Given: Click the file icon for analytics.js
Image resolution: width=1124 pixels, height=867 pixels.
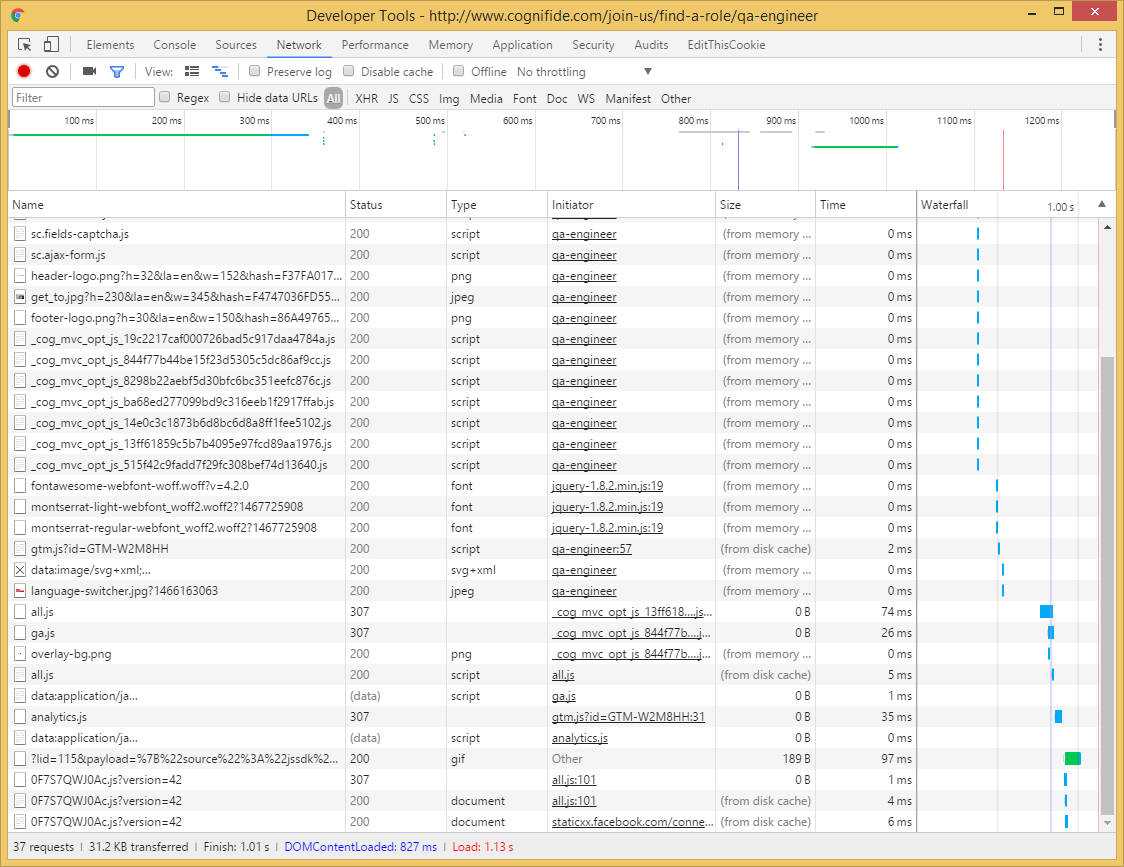Looking at the screenshot, I should coord(20,716).
